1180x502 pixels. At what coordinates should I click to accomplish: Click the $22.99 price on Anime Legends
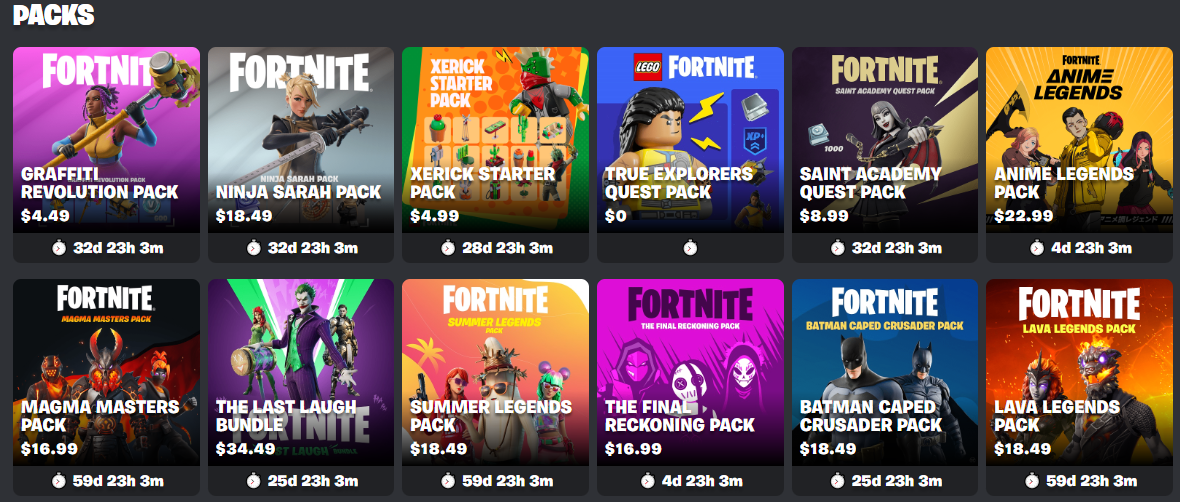point(1023,217)
